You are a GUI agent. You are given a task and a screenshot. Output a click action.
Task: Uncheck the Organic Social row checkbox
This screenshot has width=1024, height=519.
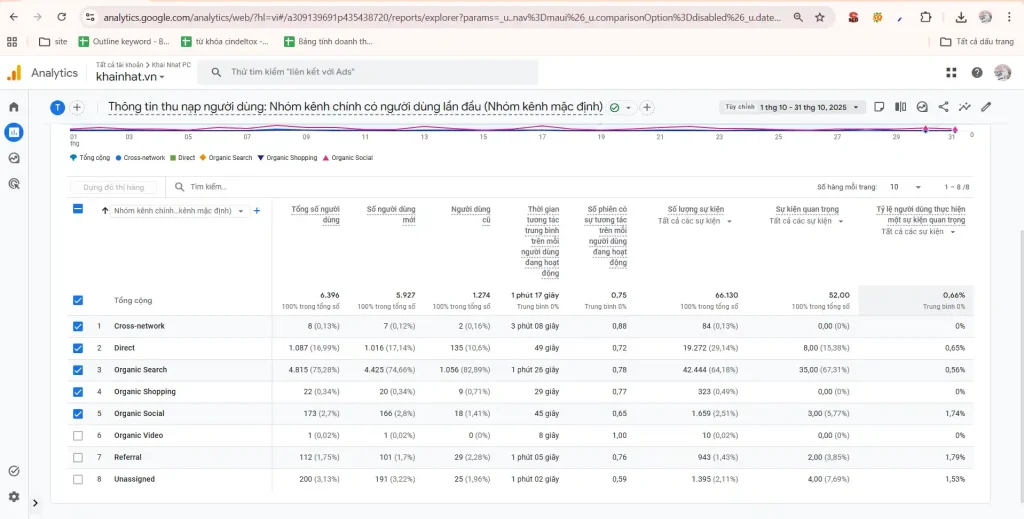pyautogui.click(x=78, y=414)
